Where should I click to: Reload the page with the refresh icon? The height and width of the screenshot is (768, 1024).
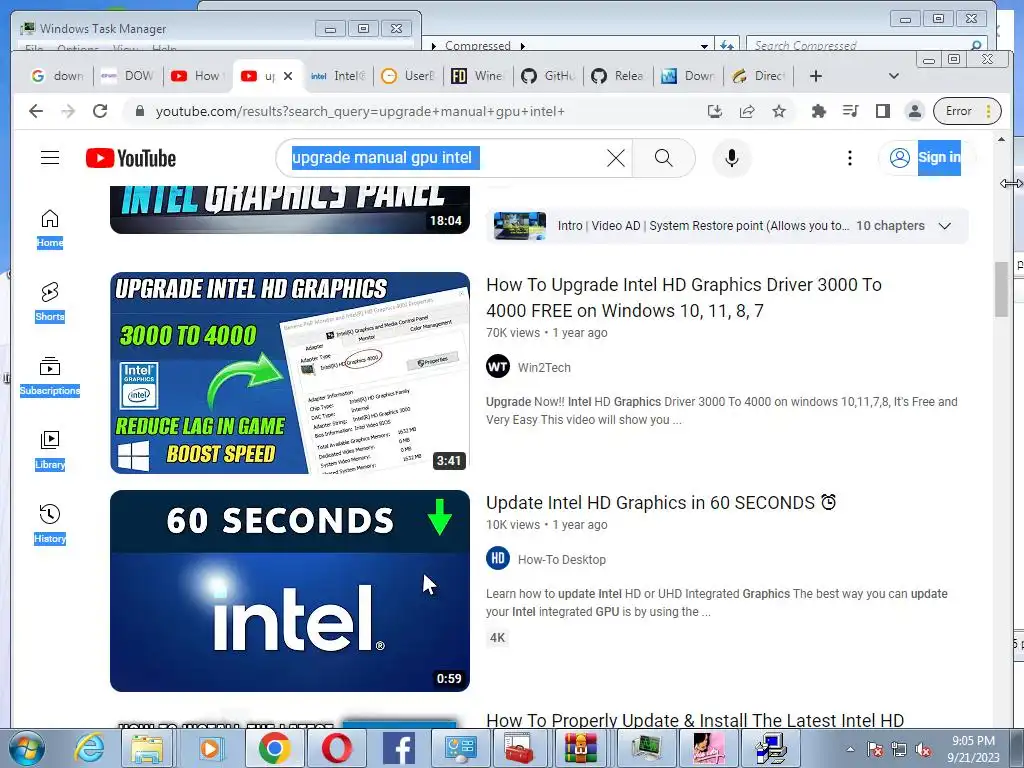pyautogui.click(x=100, y=112)
